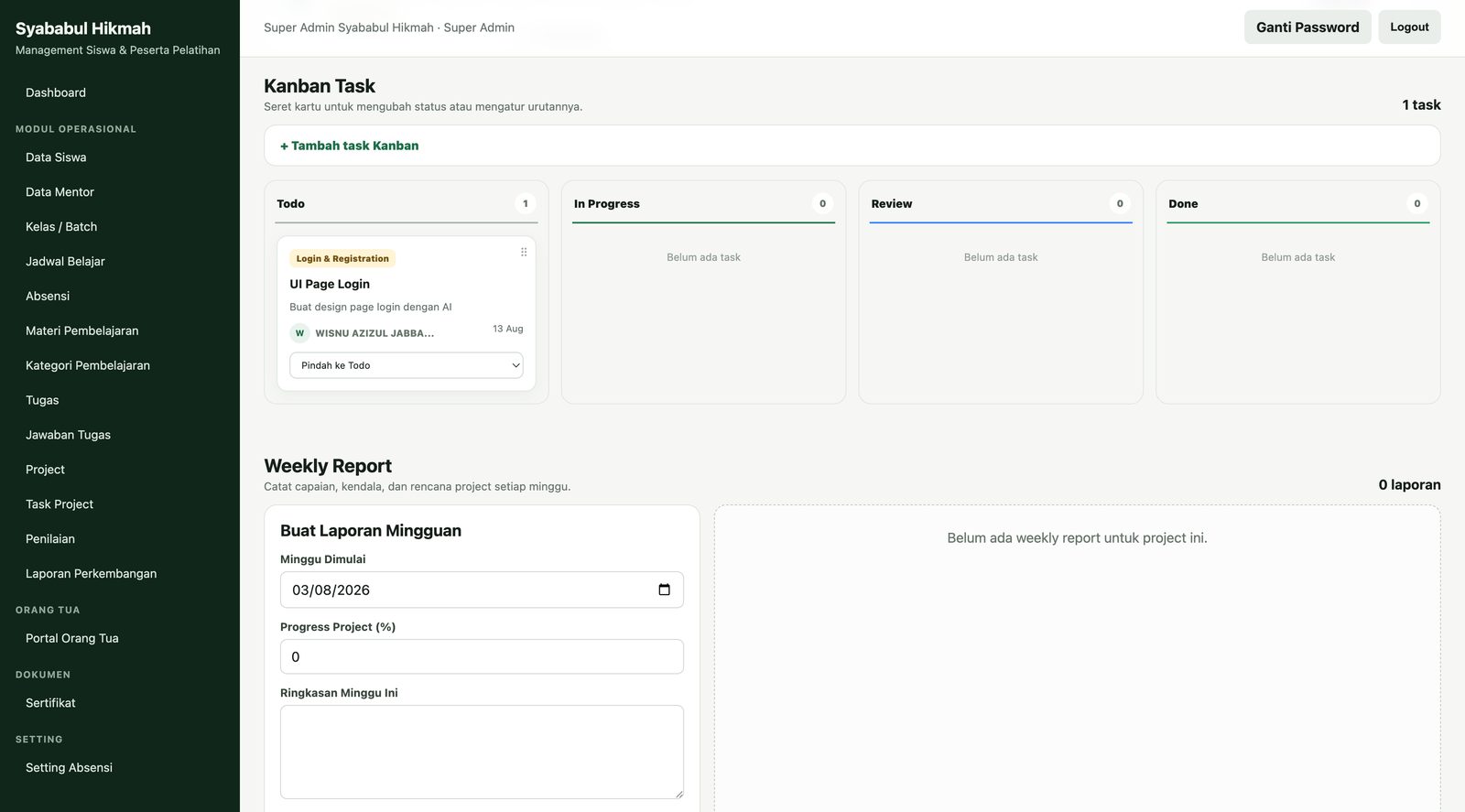
Task: Open Penilaian page
Action: click(x=50, y=539)
